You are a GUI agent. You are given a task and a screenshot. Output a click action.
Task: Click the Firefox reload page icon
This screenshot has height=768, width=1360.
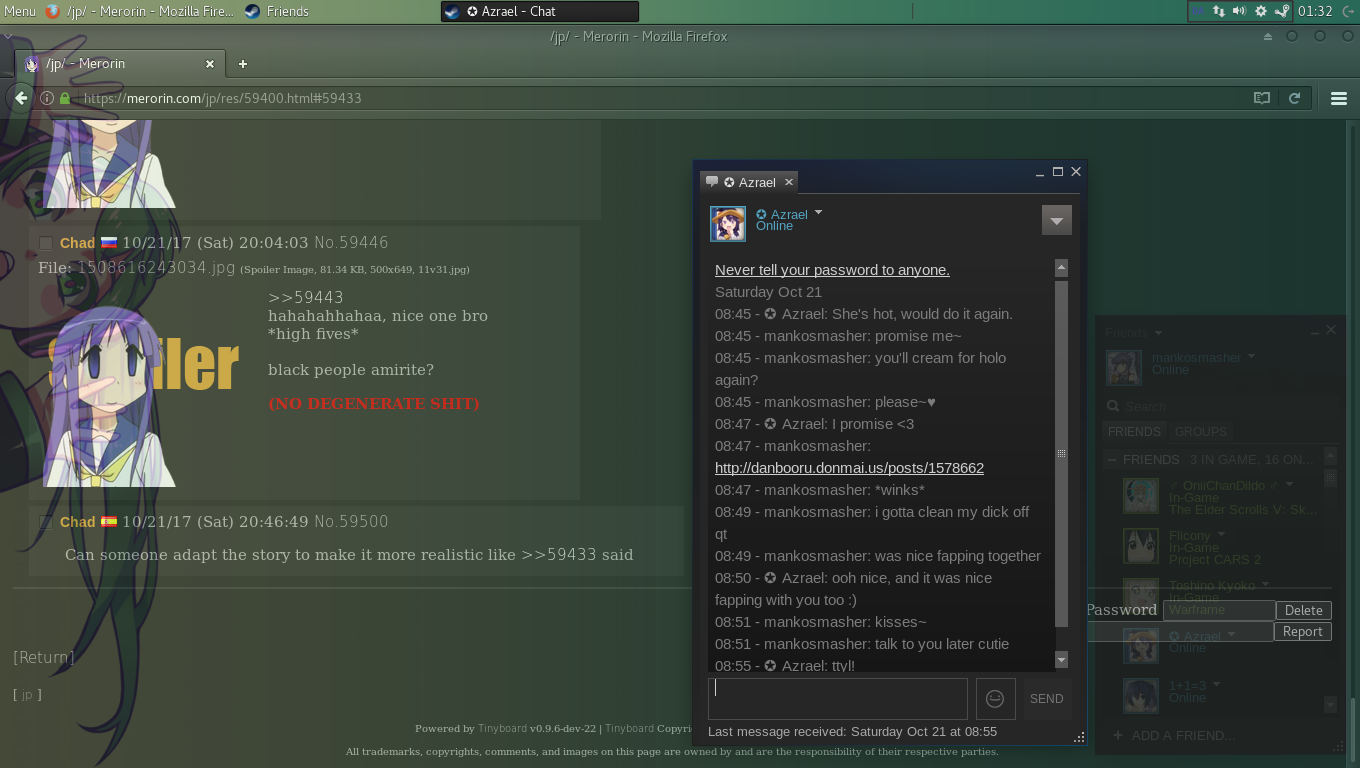1295,98
